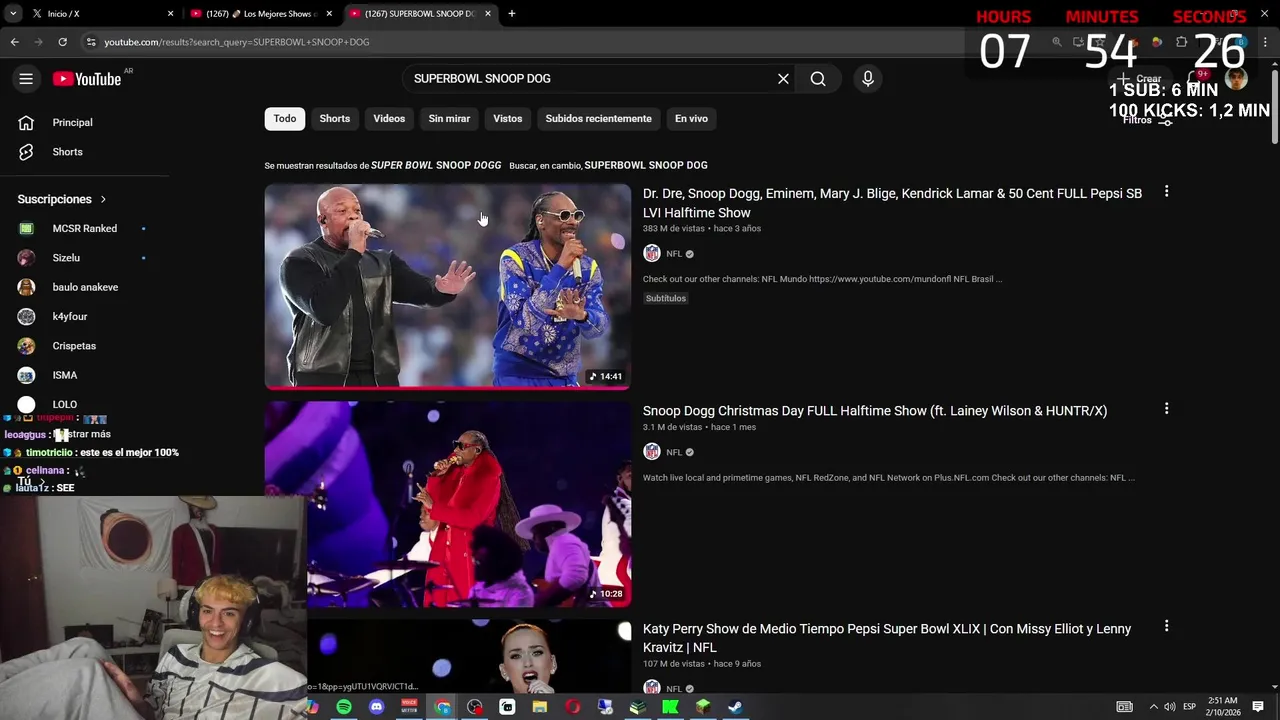Open the Windows notification center
This screenshot has width=1280, height=720.
point(1258,707)
